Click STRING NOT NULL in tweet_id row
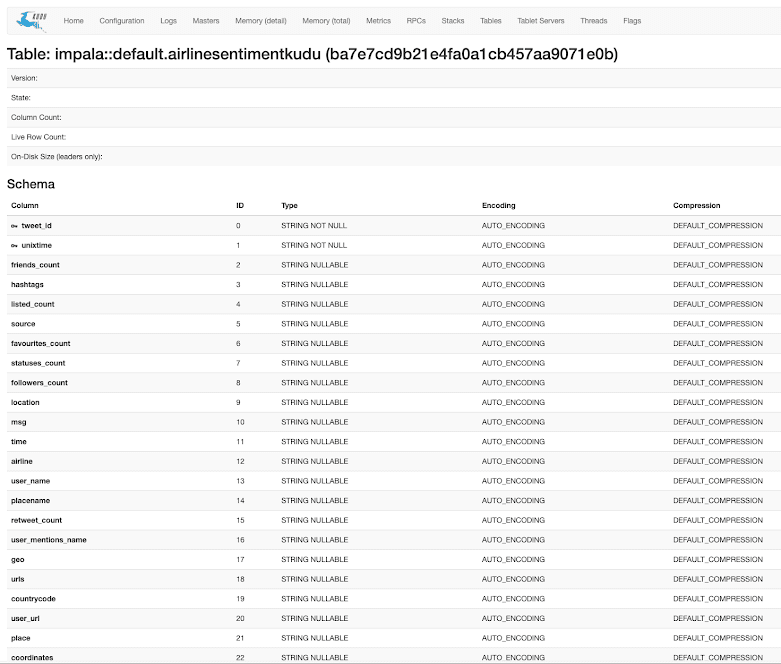Viewport: 781px width, 664px height. [314, 226]
